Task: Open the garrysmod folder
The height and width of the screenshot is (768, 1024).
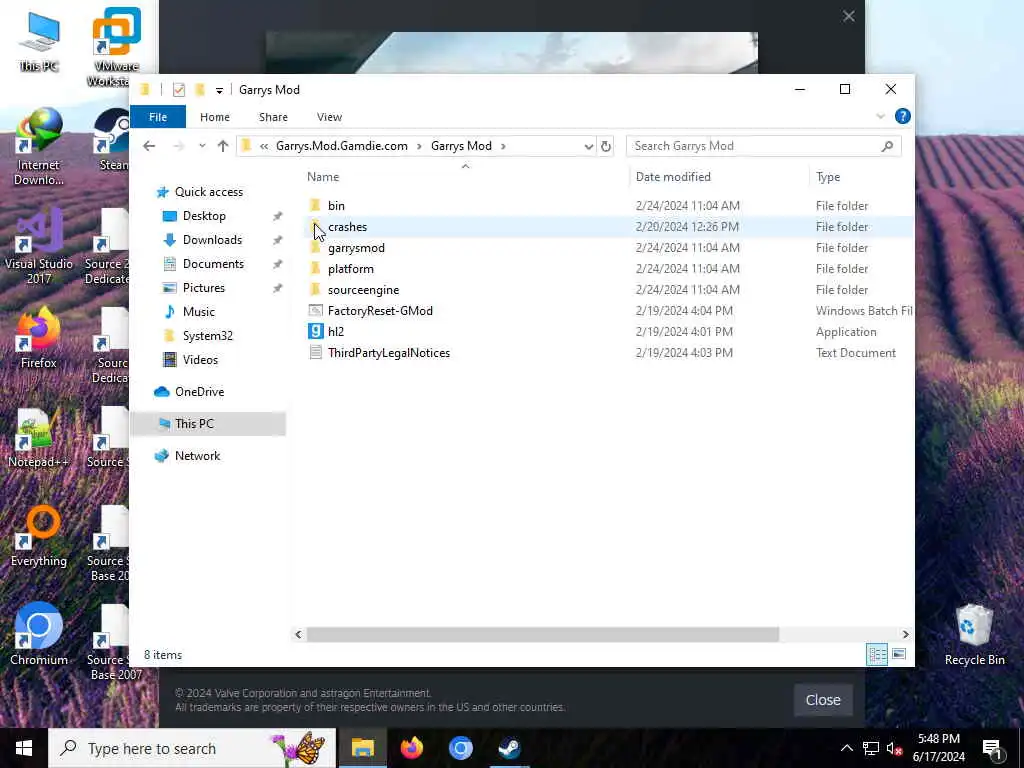Action: [356, 248]
